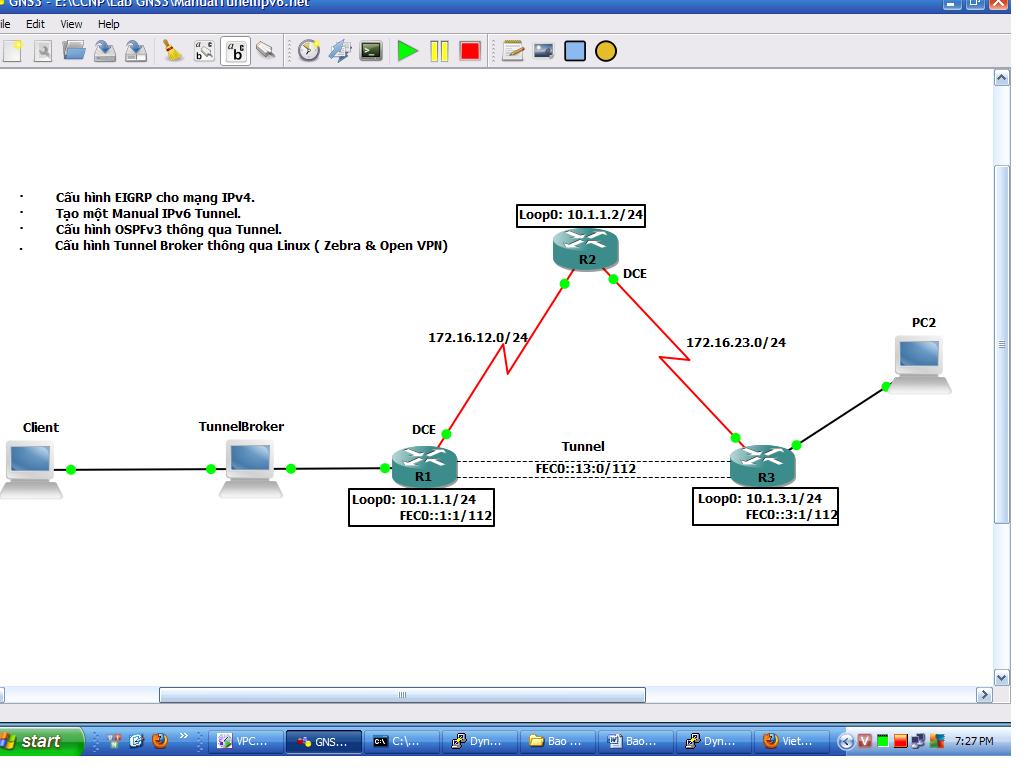Image resolution: width=1024 pixels, height=768 pixels.
Task: Toggle the show interface labels icon
Action: coord(204,51)
